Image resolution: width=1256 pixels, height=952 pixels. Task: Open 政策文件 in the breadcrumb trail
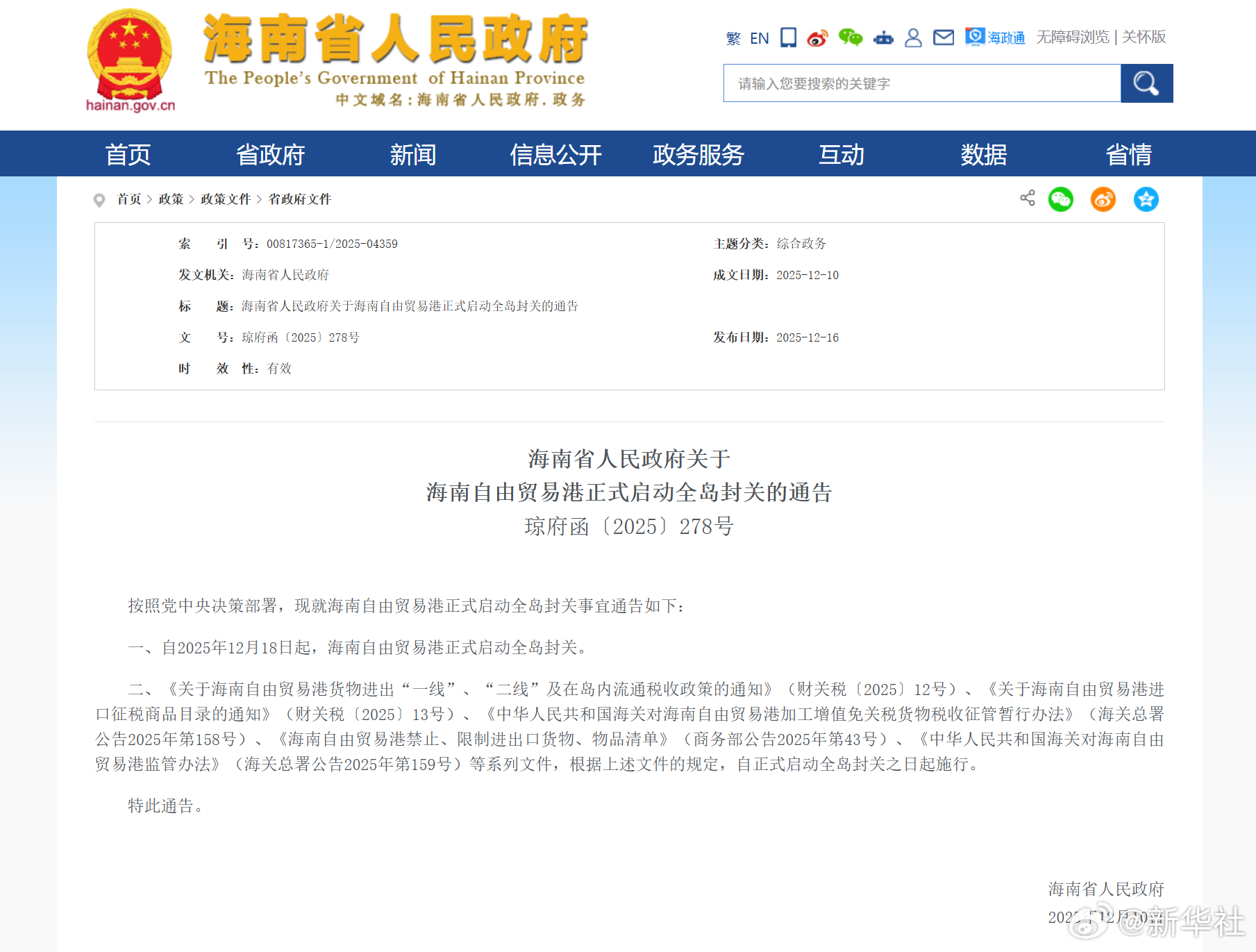click(226, 199)
